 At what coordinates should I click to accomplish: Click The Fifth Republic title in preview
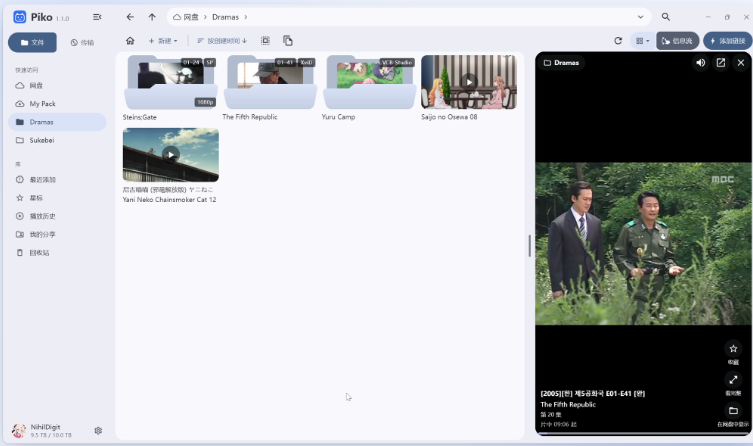pos(568,405)
